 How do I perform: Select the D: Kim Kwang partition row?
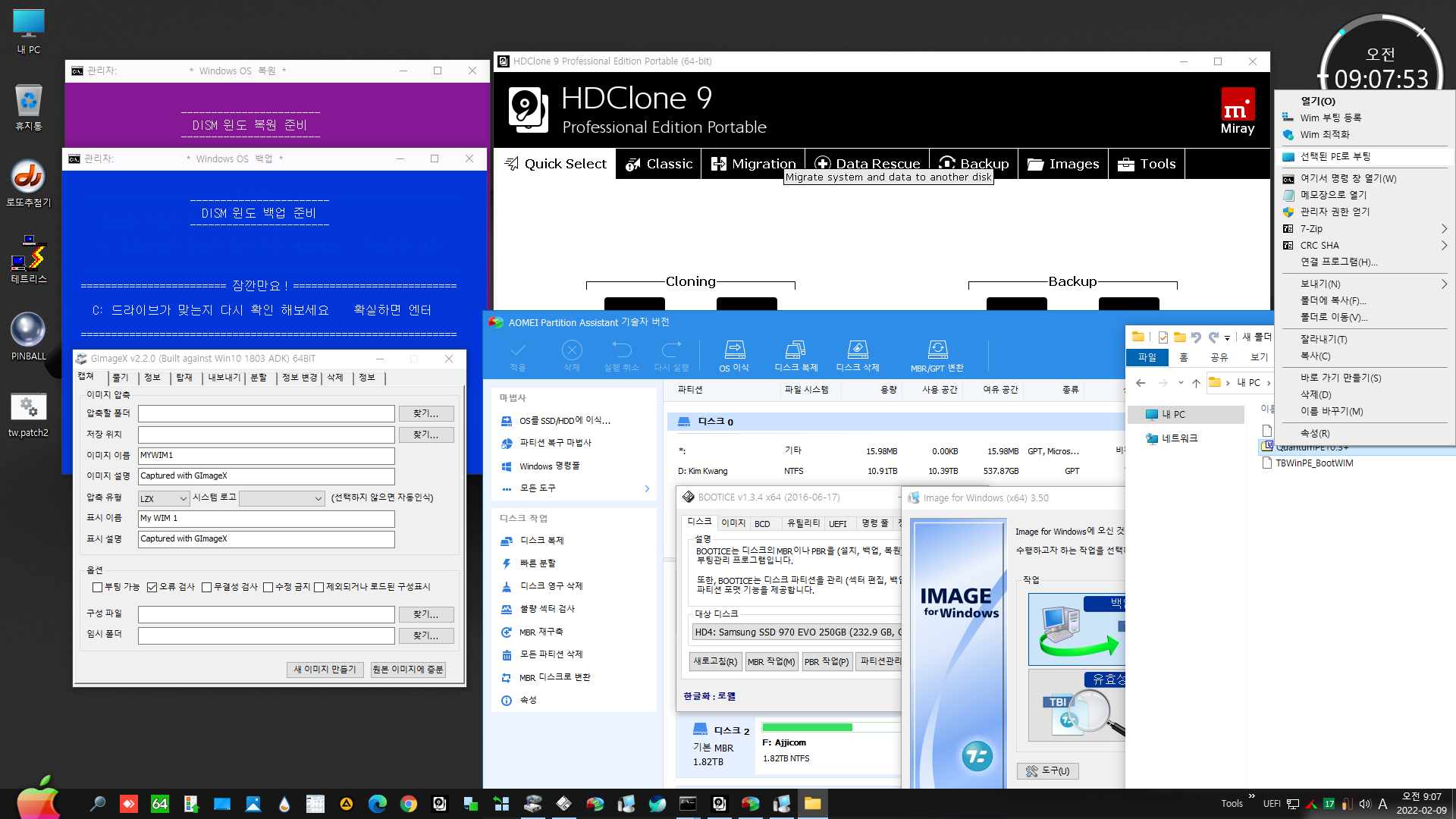tap(895, 471)
